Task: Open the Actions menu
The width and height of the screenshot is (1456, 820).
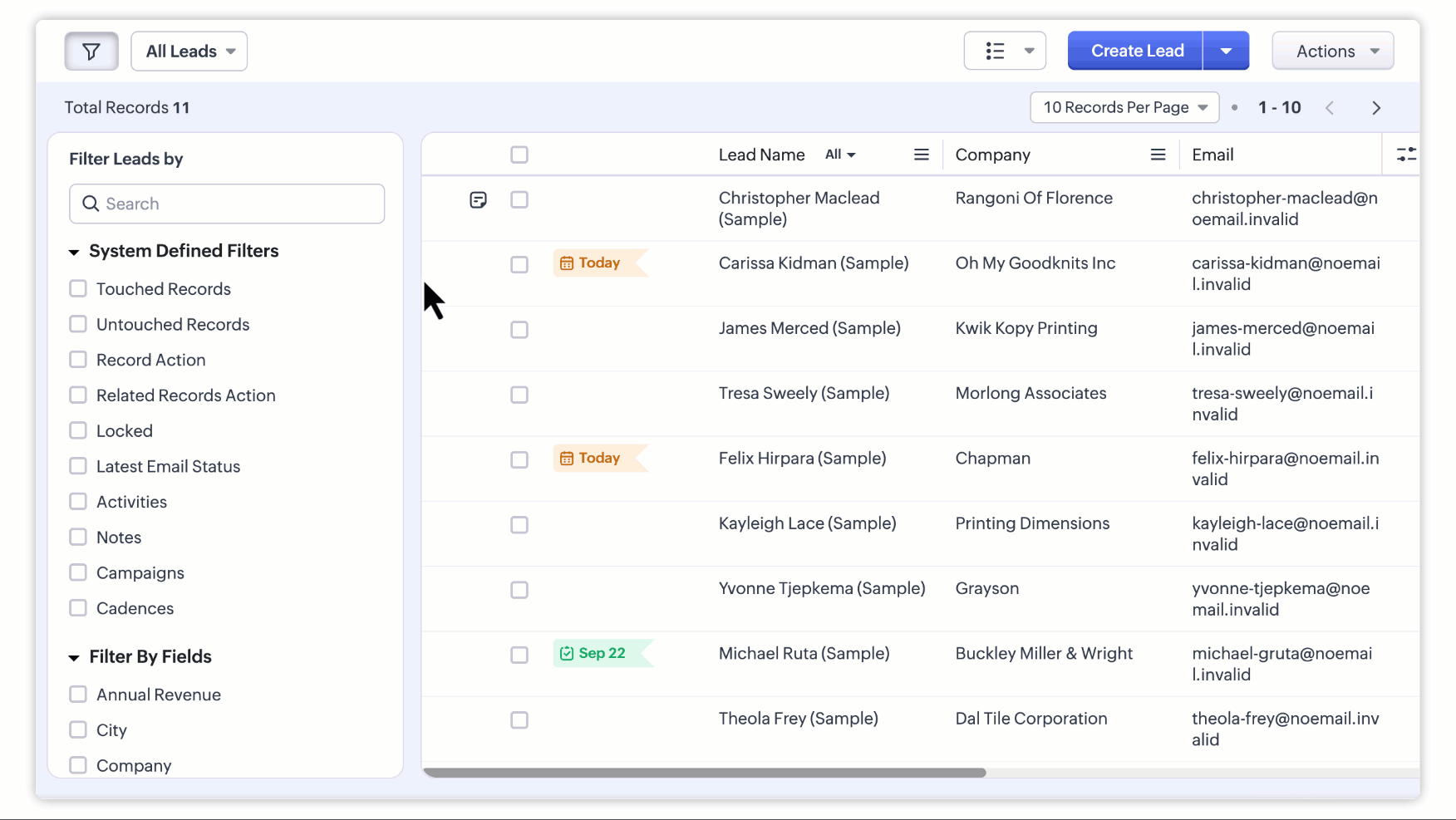Action: [x=1332, y=52]
